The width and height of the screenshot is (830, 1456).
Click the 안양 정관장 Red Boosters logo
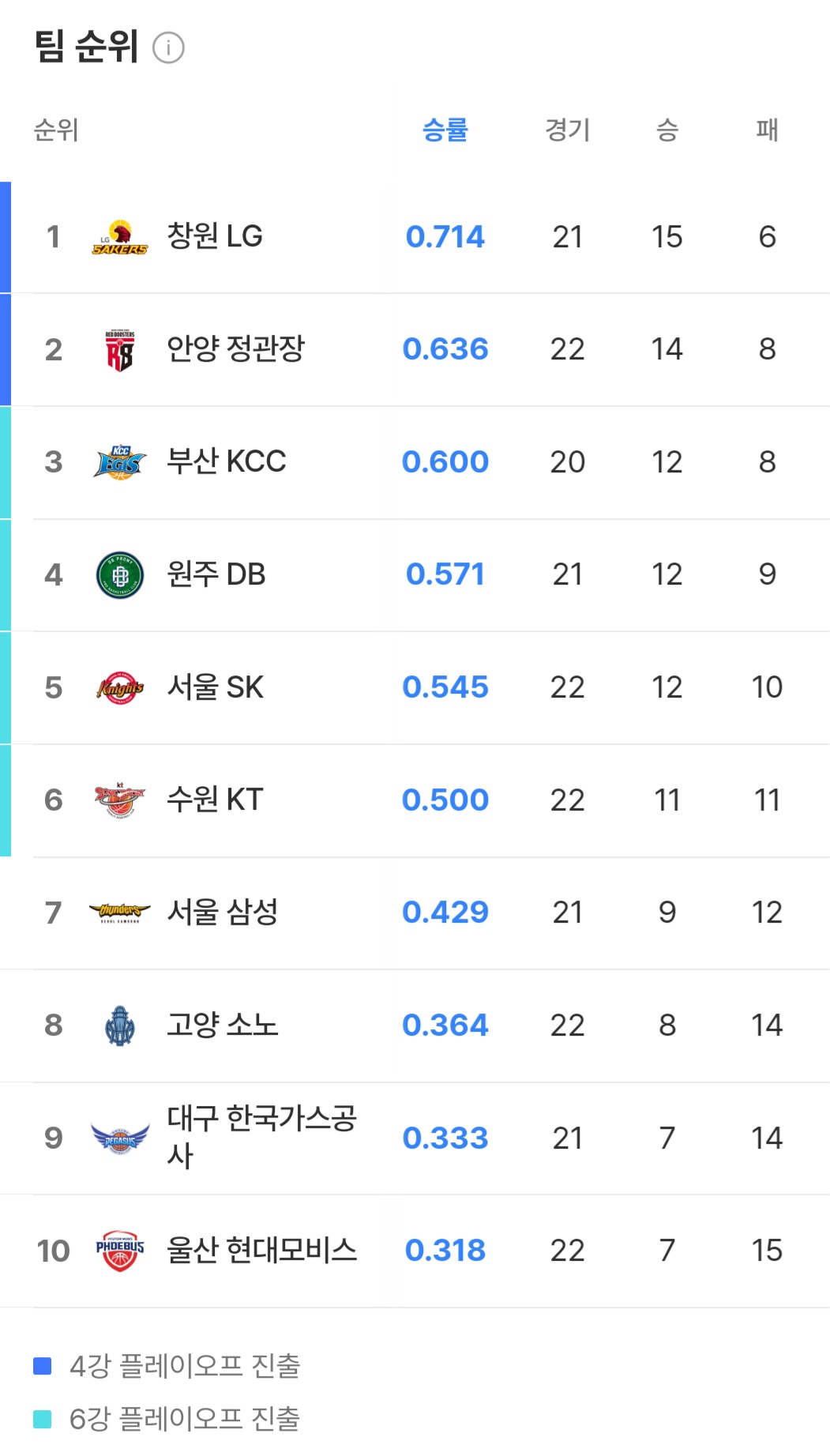[120, 350]
